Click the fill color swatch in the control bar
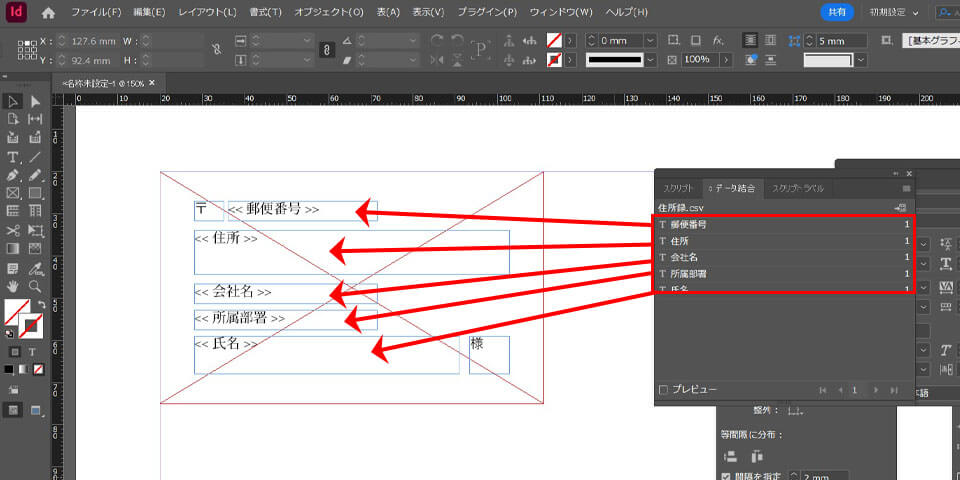The image size is (960, 480). [554, 40]
